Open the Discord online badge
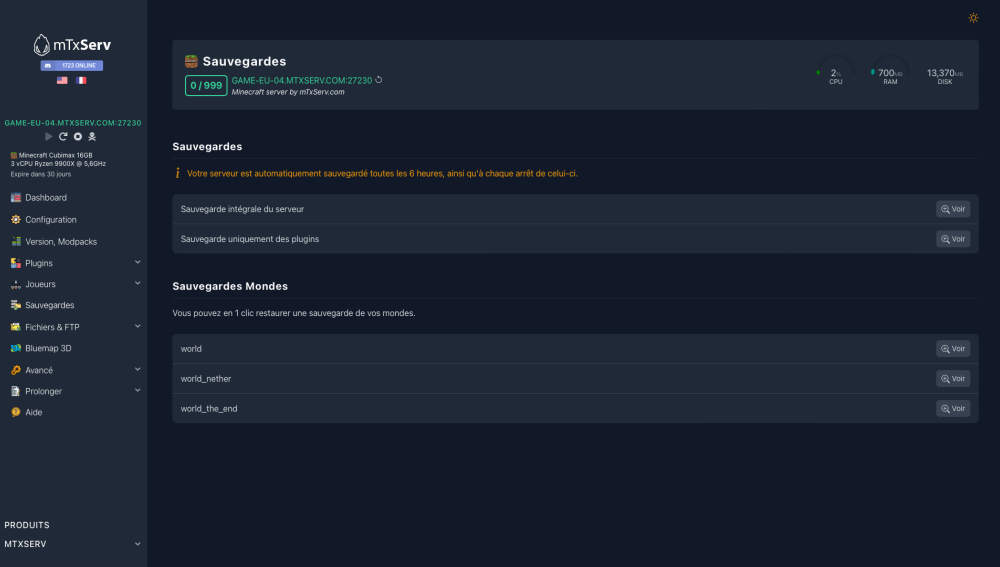Viewport: 1000px width, 567px height. pyautogui.click(x=72, y=66)
